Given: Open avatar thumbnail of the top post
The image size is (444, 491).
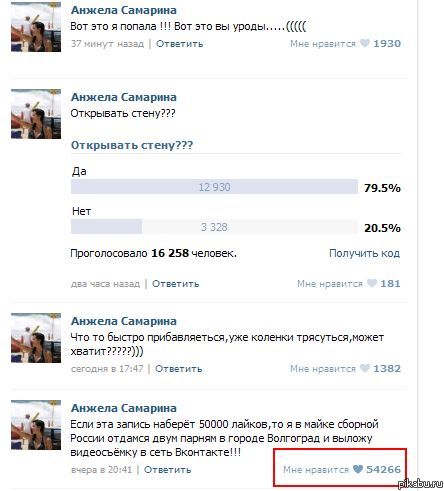Looking at the screenshot, I should click(x=36, y=27).
